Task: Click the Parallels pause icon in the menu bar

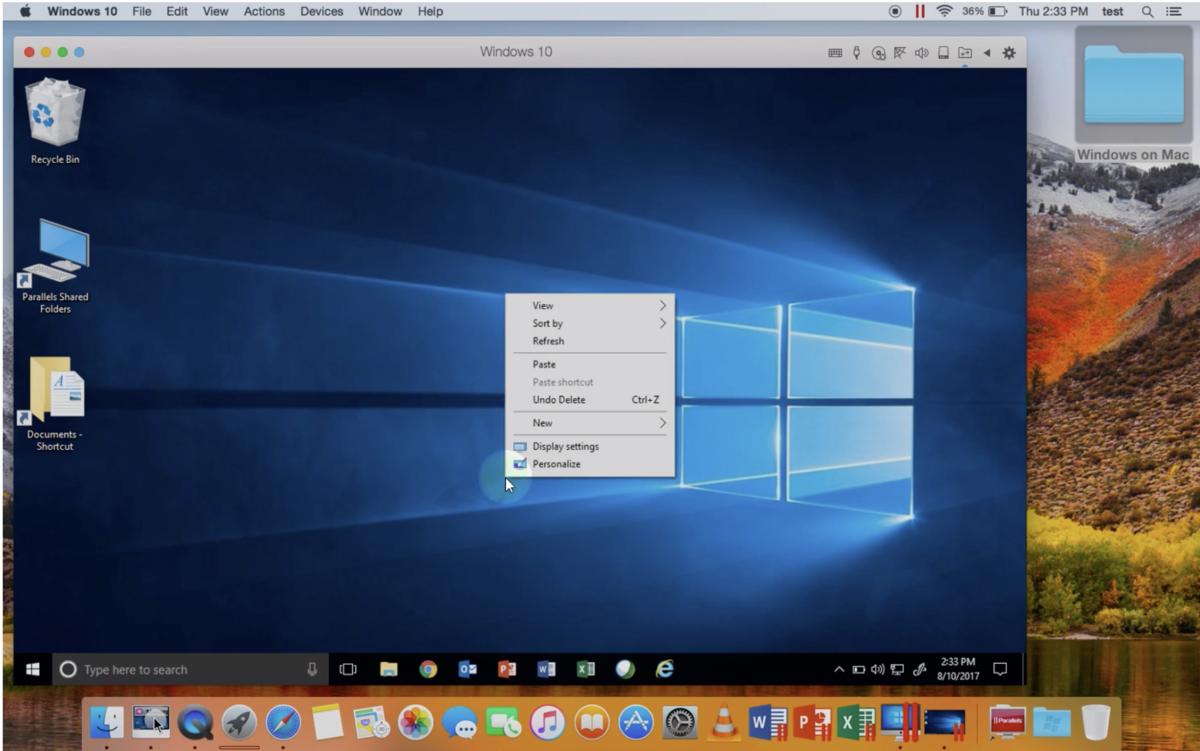Action: click(920, 11)
